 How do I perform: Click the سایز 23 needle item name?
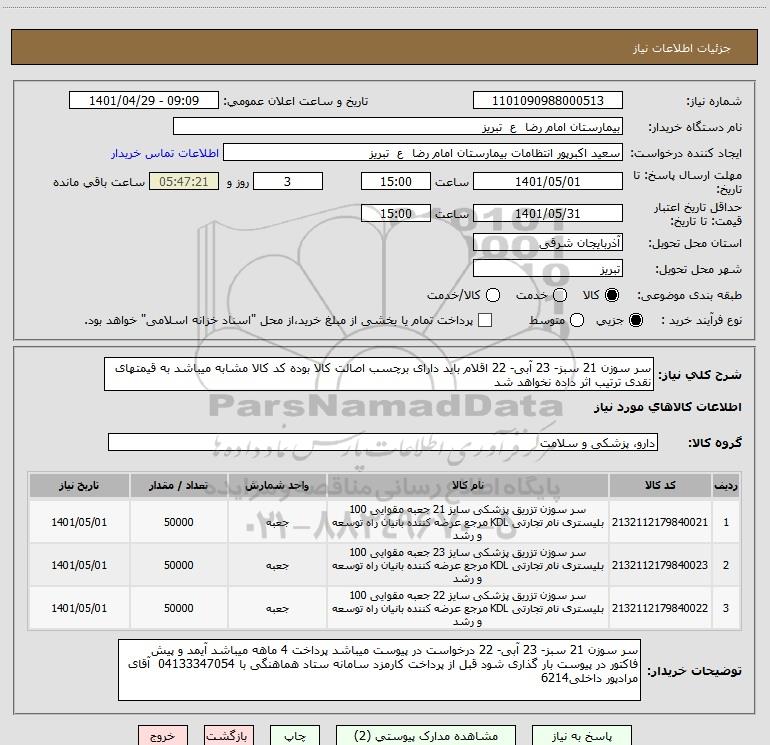coord(468,565)
